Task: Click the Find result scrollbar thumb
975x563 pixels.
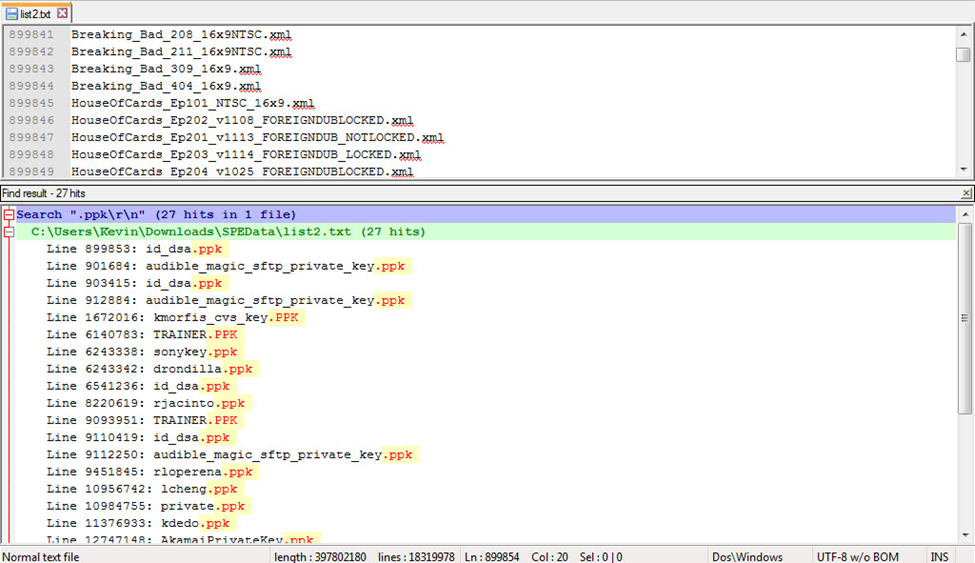Action: 964,318
